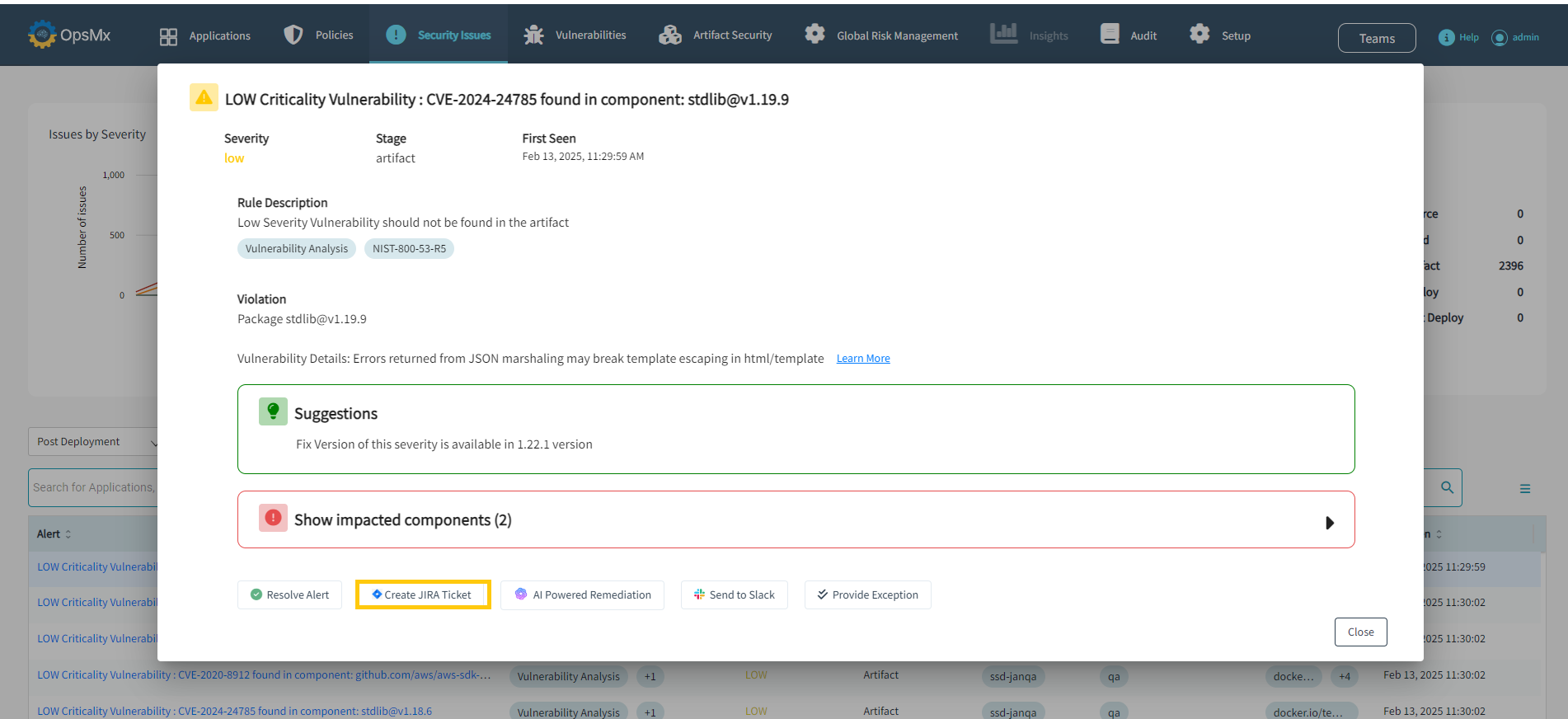Viewport: 1568px width, 719px height.
Task: Click the Help info icon
Action: pos(1446,37)
